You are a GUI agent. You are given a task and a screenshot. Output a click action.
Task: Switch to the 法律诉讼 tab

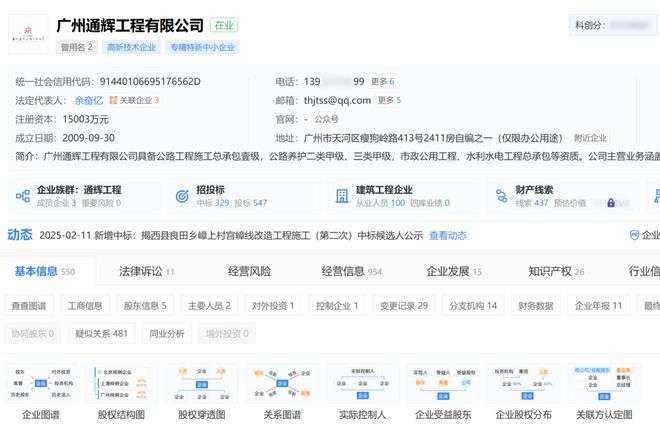[x=146, y=271]
